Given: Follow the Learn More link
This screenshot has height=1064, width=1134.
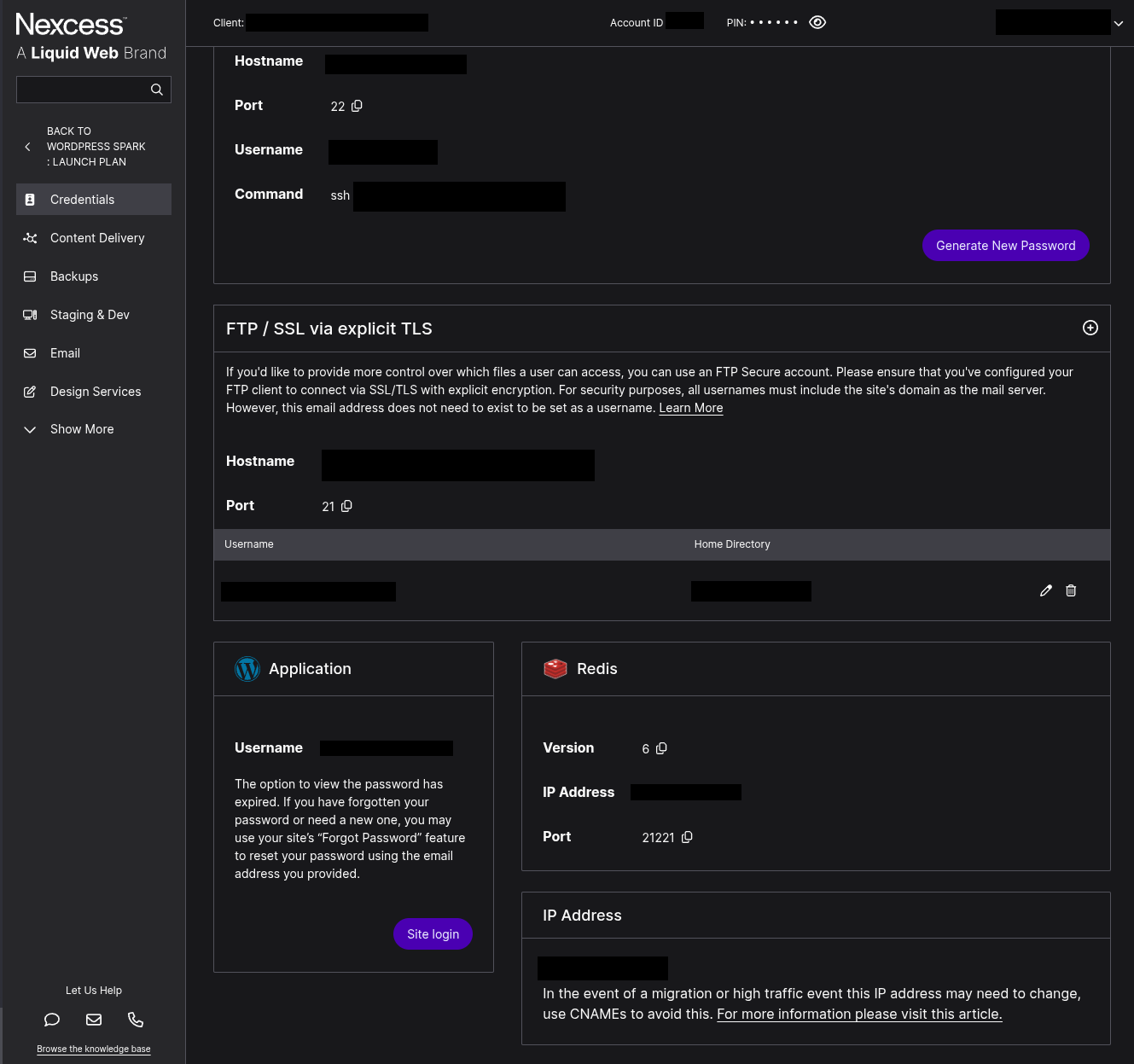Looking at the screenshot, I should (x=690, y=408).
